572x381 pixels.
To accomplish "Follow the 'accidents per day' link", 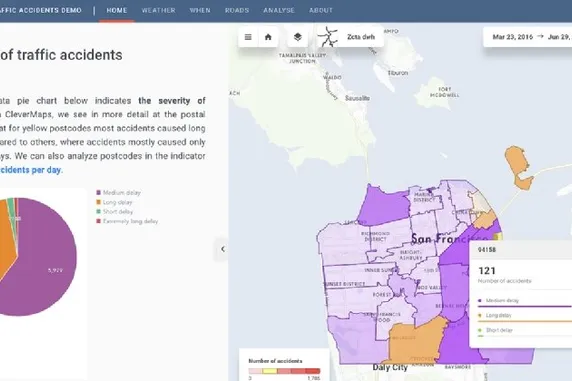I will [x=31, y=170].
